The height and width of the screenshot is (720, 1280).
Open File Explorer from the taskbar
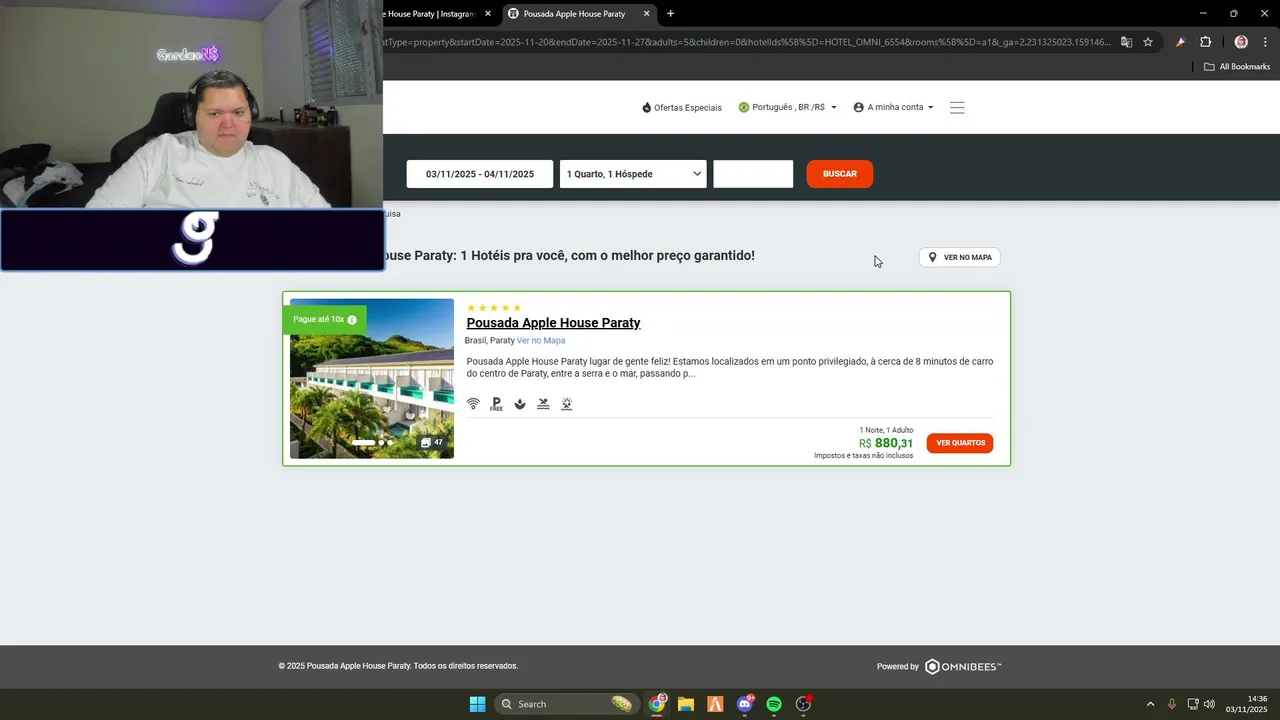[686, 704]
